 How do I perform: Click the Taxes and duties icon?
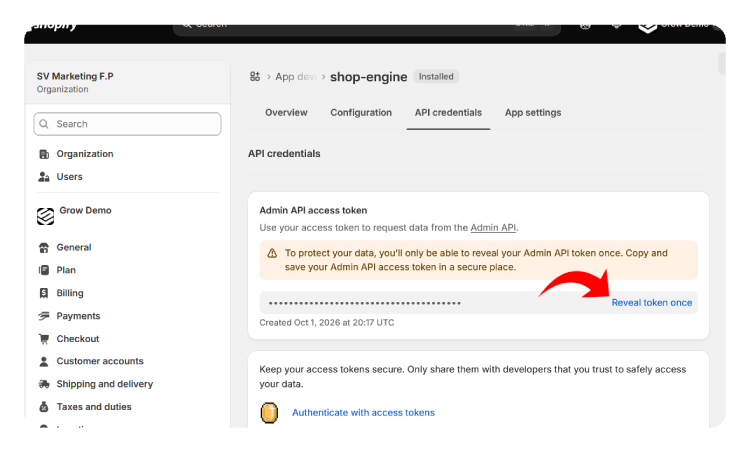click(44, 407)
